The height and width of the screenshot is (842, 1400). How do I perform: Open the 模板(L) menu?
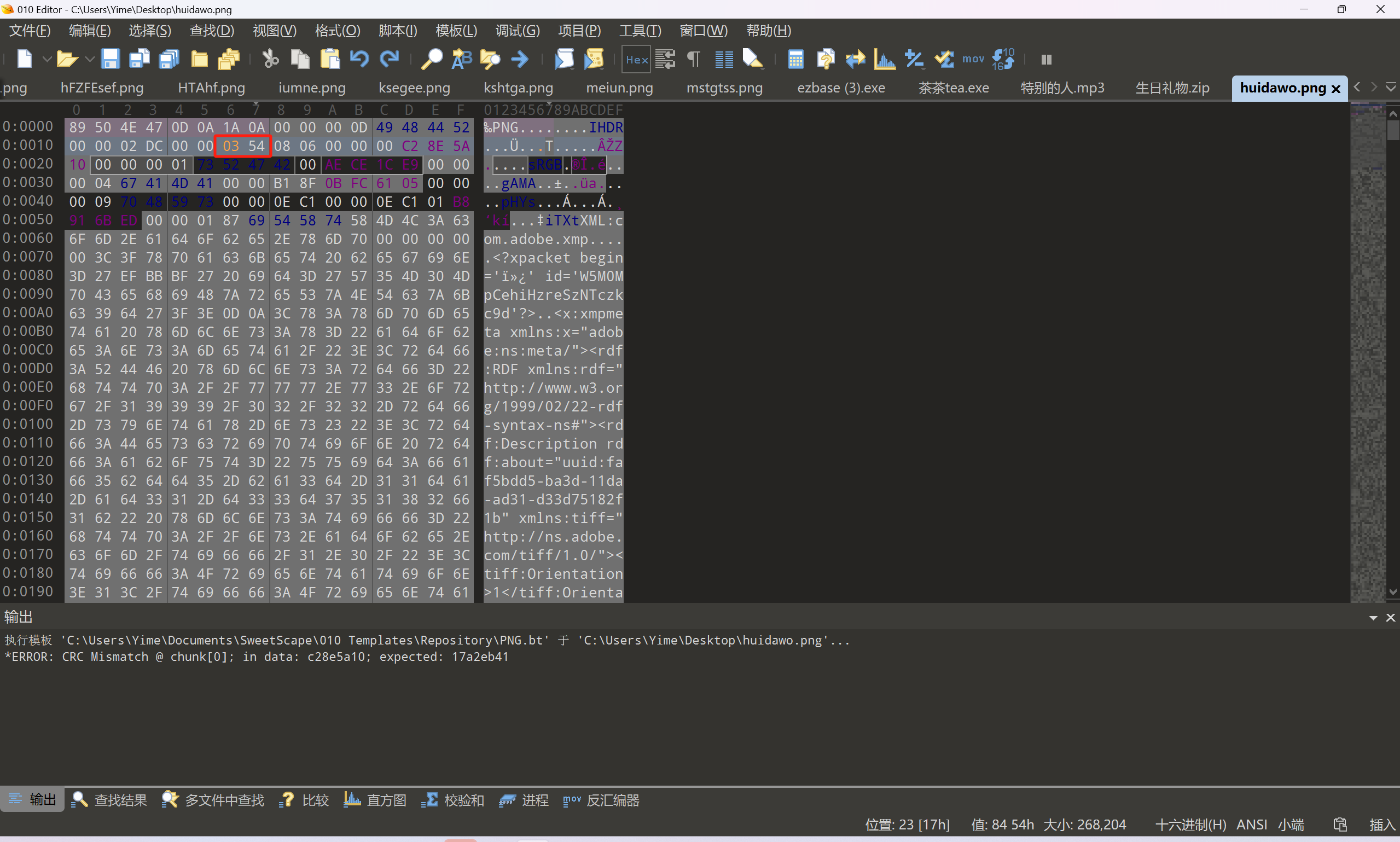(x=456, y=31)
